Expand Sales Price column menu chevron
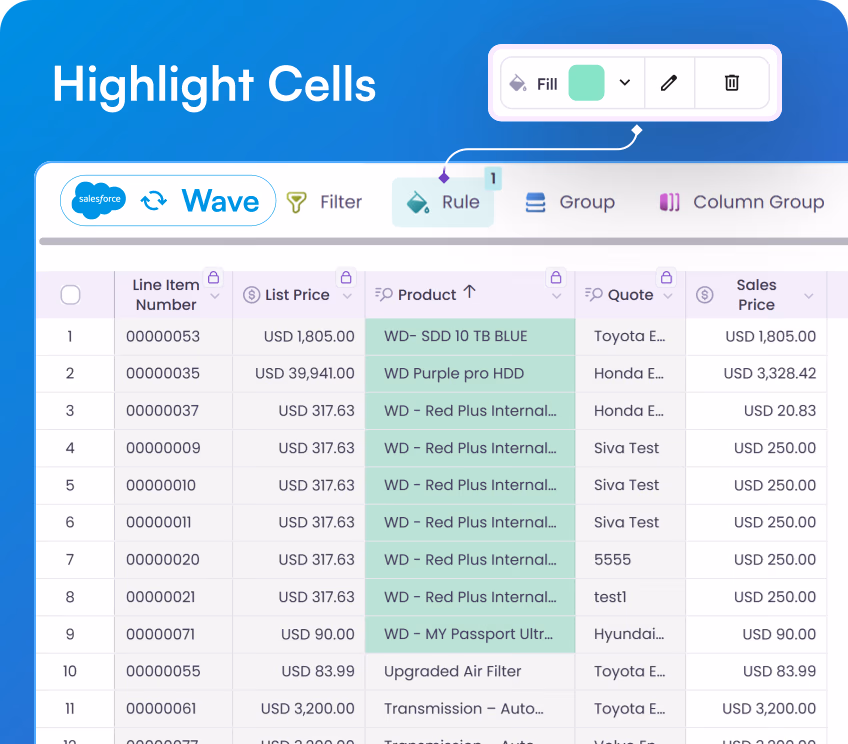This screenshot has width=848, height=744. pos(809,296)
